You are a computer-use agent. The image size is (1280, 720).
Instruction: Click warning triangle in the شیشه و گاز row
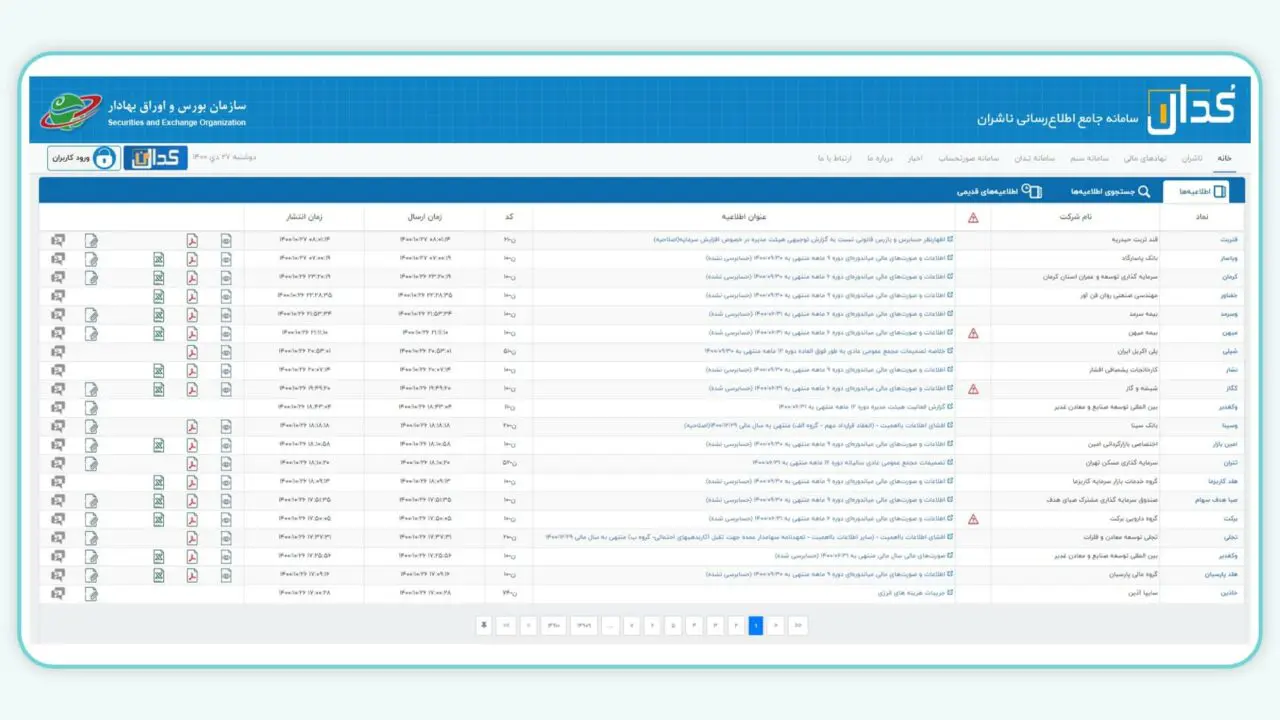point(973,389)
